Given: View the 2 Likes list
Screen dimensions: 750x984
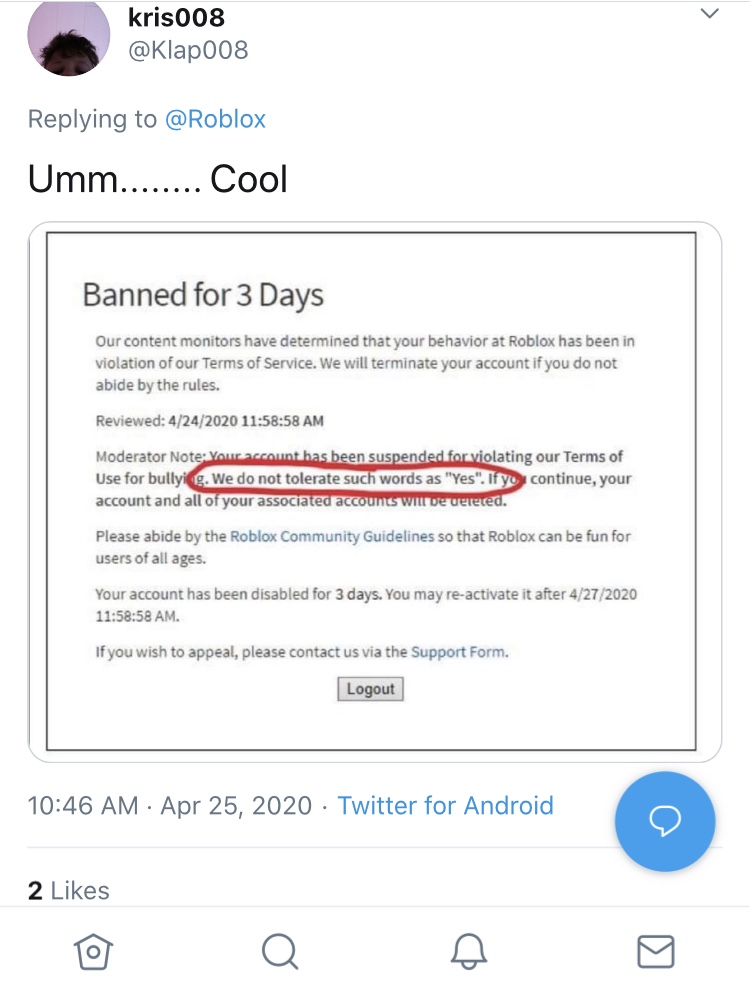Looking at the screenshot, I should point(68,890).
